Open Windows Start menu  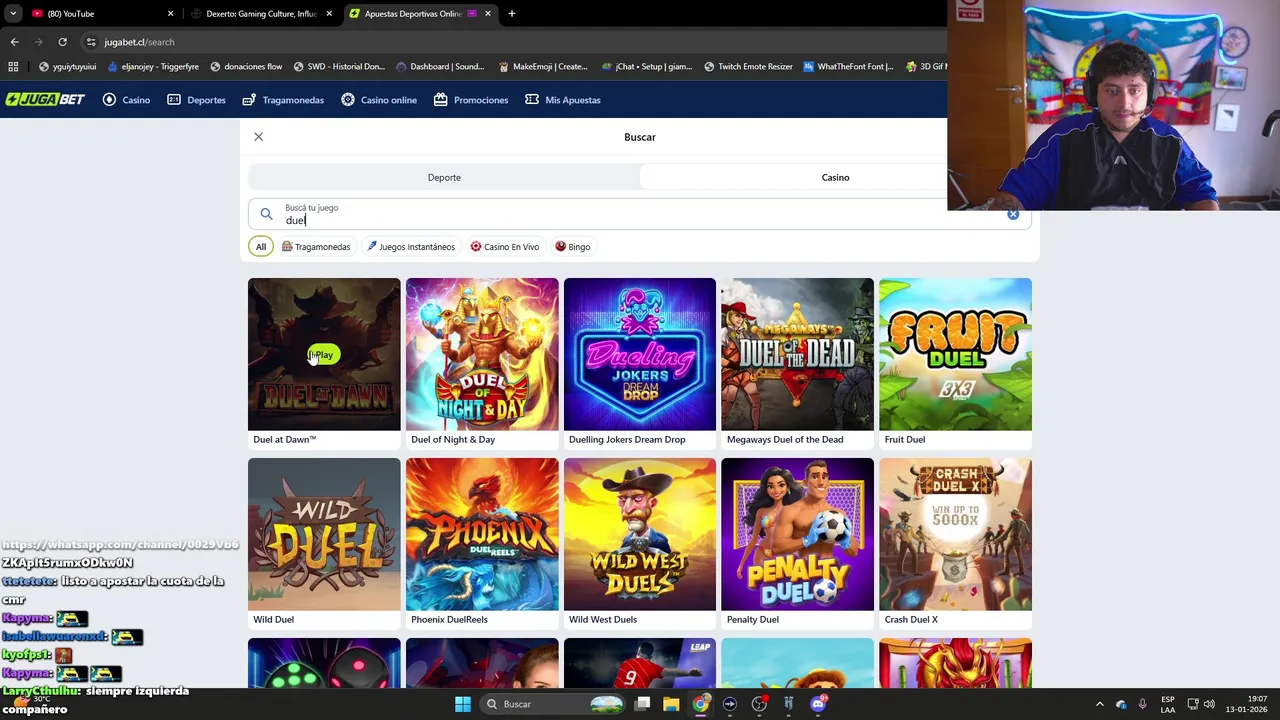point(462,704)
